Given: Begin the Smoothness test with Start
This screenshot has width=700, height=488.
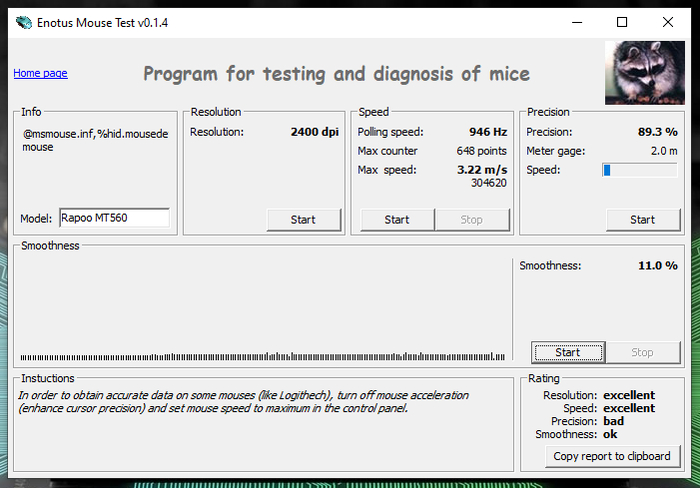Looking at the screenshot, I should pos(567,352).
